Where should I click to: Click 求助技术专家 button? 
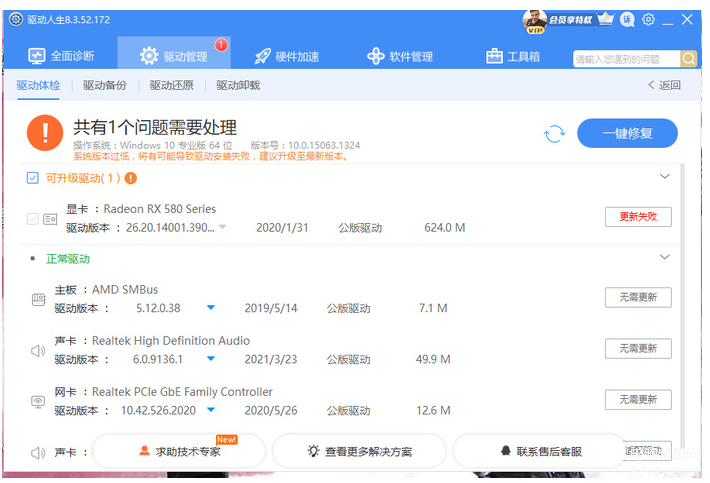point(179,451)
